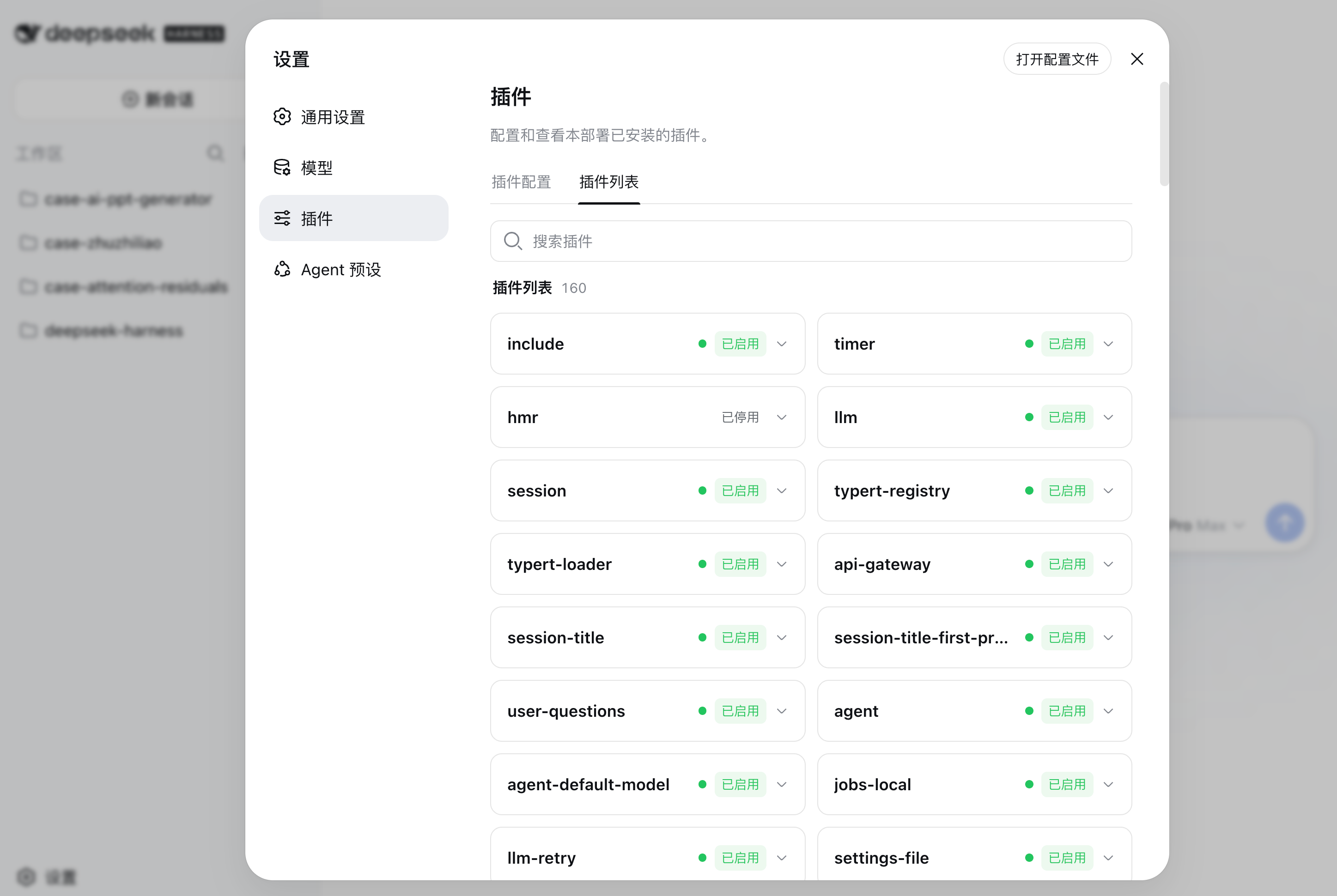Expand the user-questions plugin card
Screen dimensions: 1337x896
pos(781,711)
